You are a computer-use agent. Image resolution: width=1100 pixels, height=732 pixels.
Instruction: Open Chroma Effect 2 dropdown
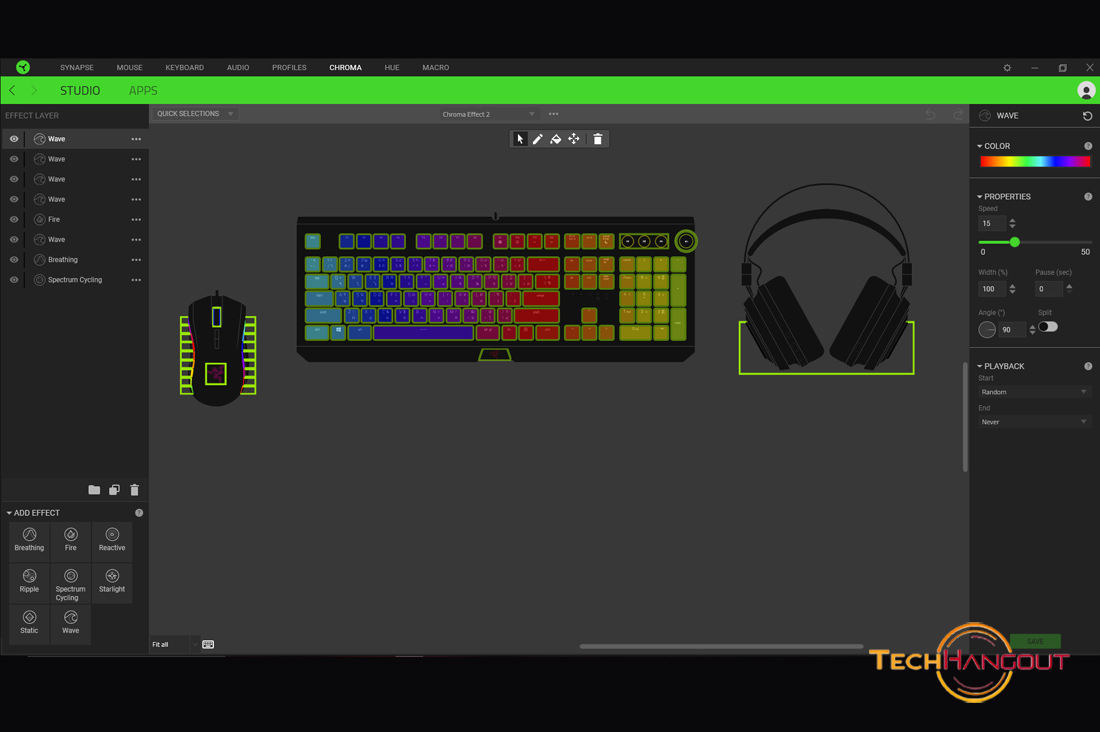(x=488, y=114)
